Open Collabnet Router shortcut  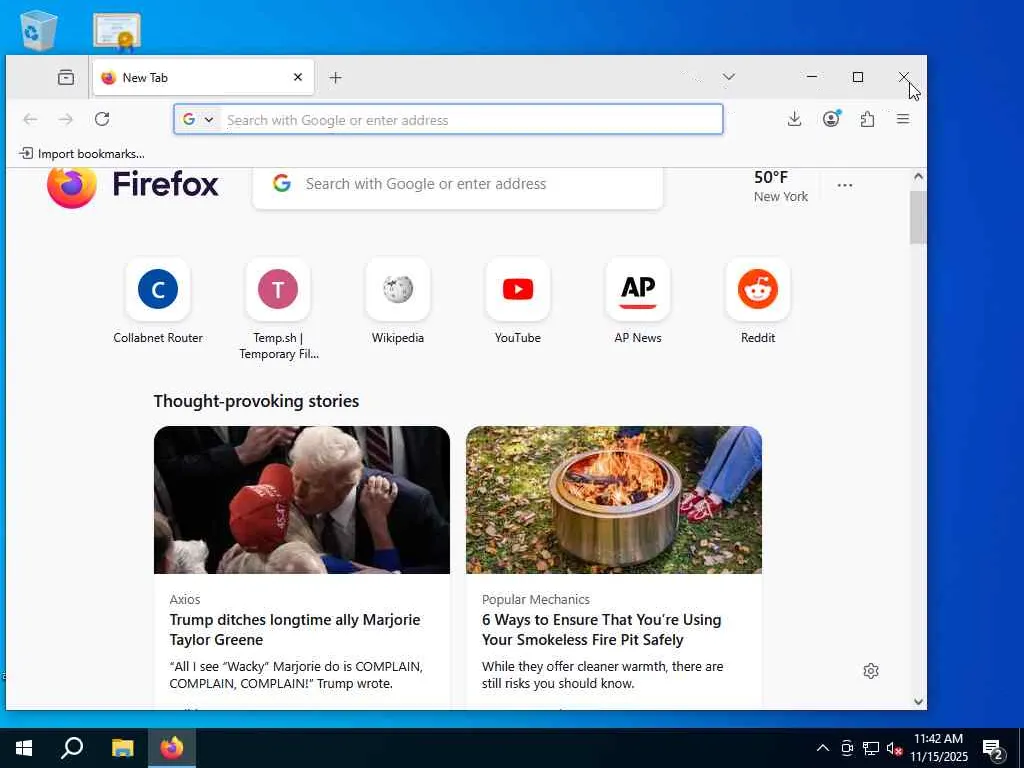coord(158,289)
